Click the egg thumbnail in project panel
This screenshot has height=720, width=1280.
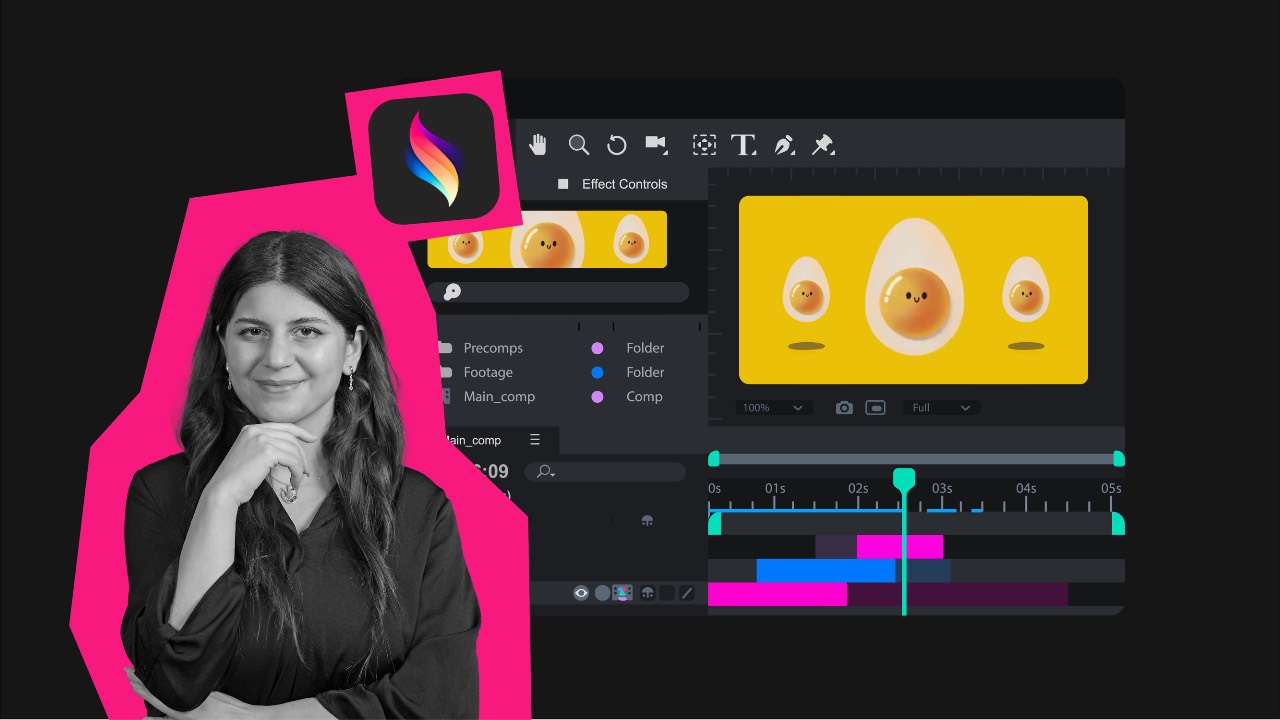coord(547,239)
